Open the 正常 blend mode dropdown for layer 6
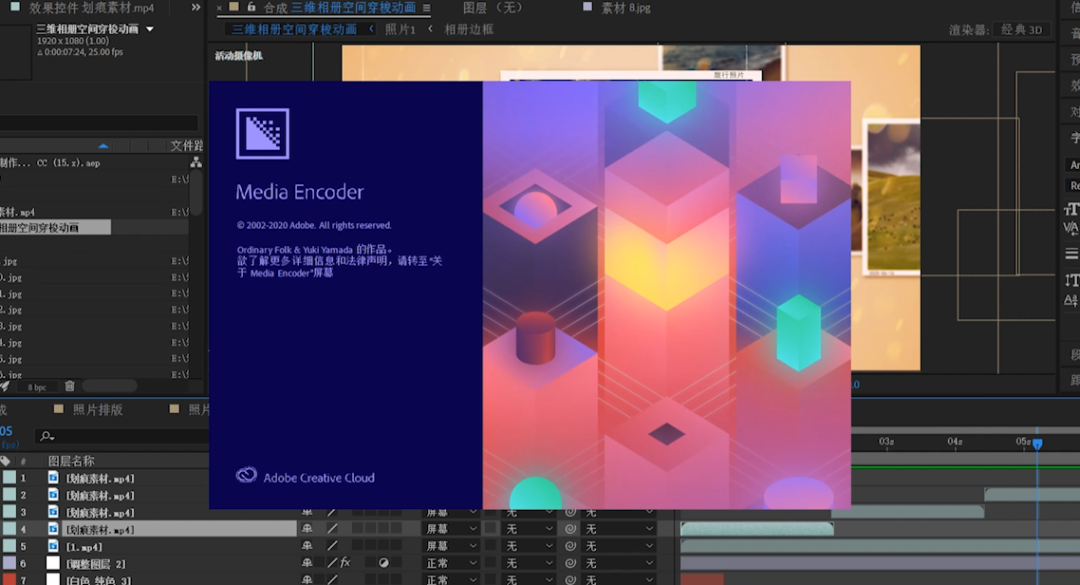 450,563
